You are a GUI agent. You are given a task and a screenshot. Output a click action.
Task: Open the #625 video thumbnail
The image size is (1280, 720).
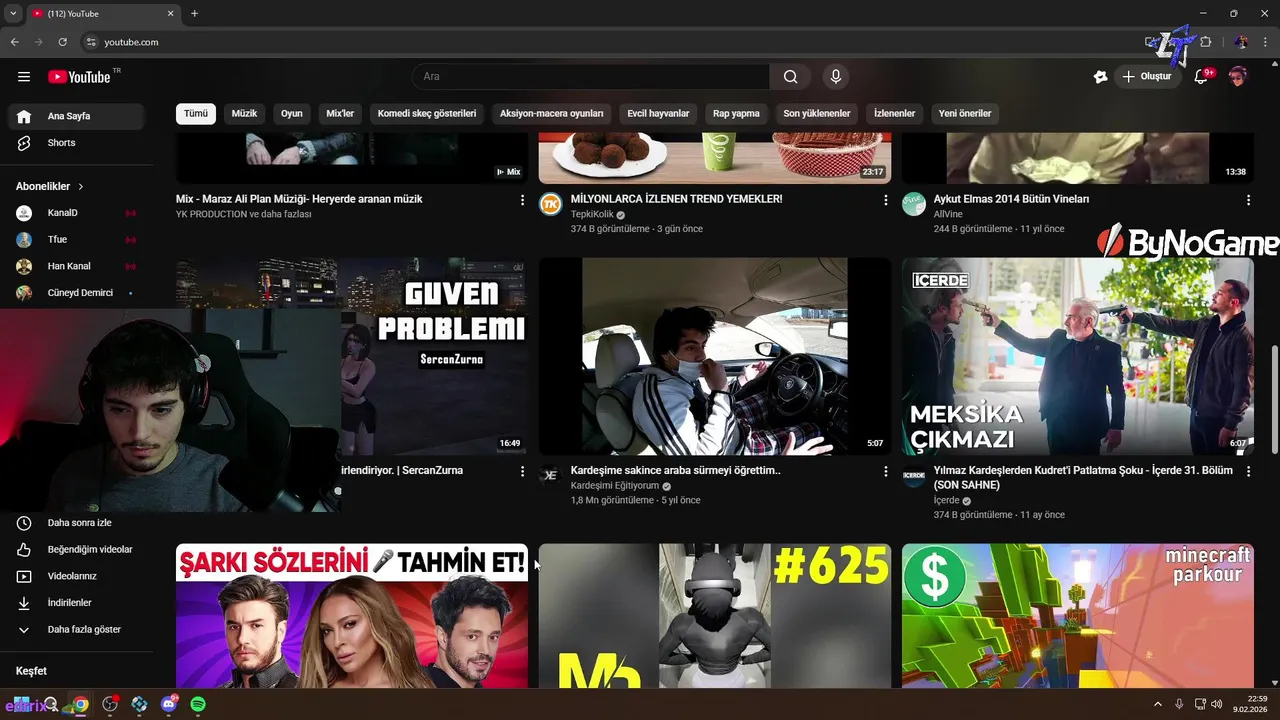pos(715,616)
